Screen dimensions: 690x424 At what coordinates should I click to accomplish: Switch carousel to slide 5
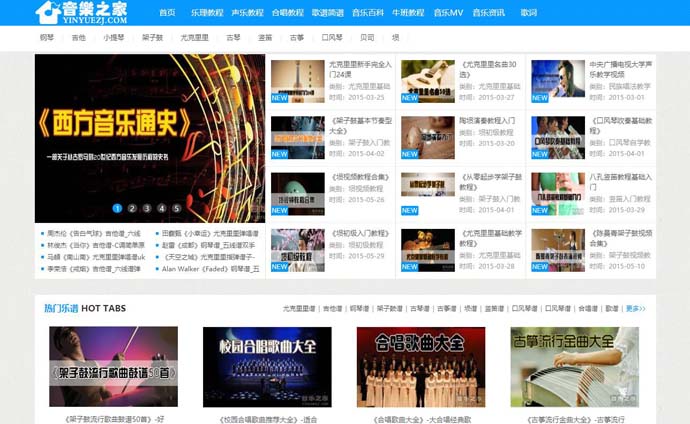(x=177, y=209)
